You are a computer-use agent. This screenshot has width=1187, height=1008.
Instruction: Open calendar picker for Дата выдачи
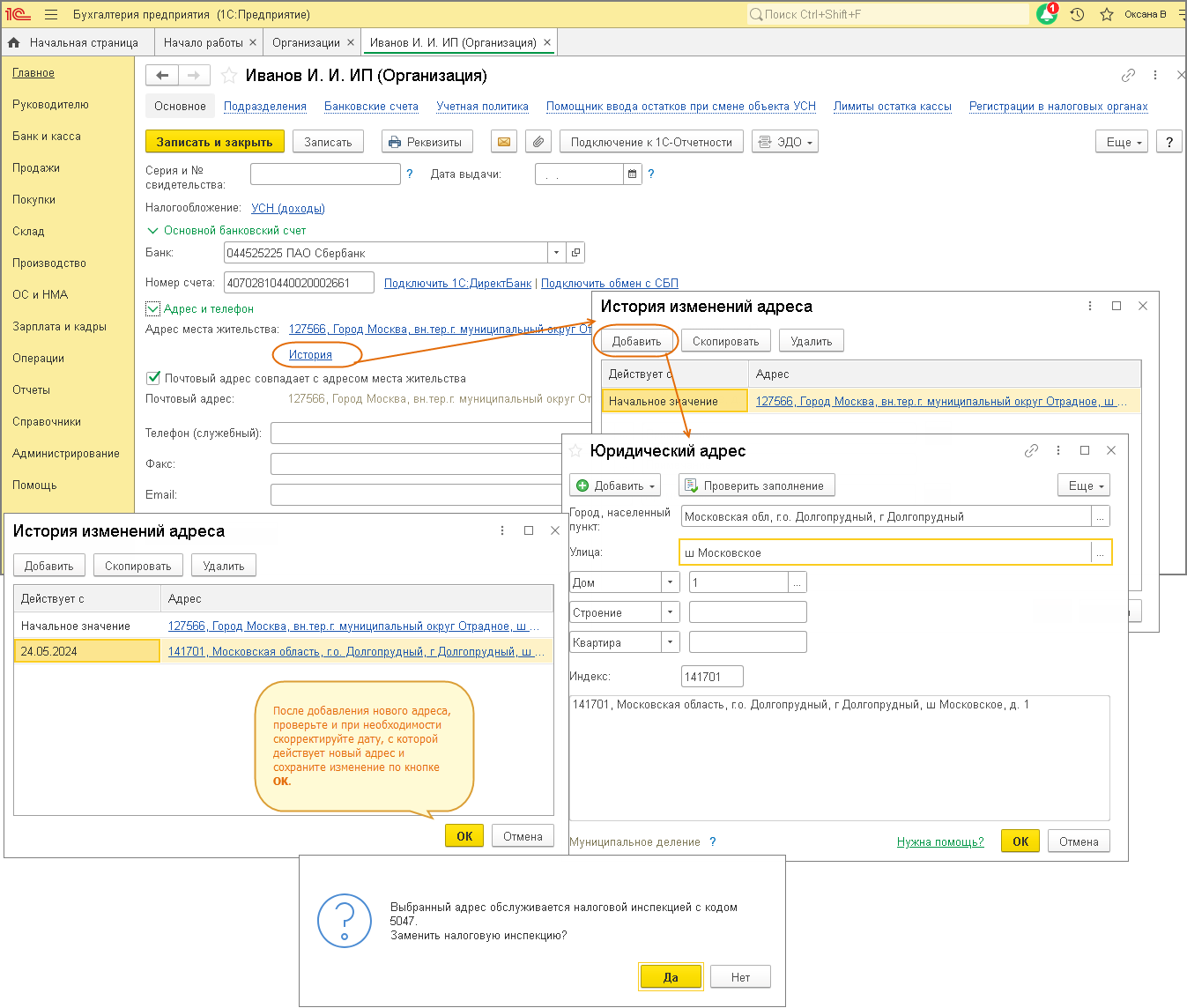632,174
